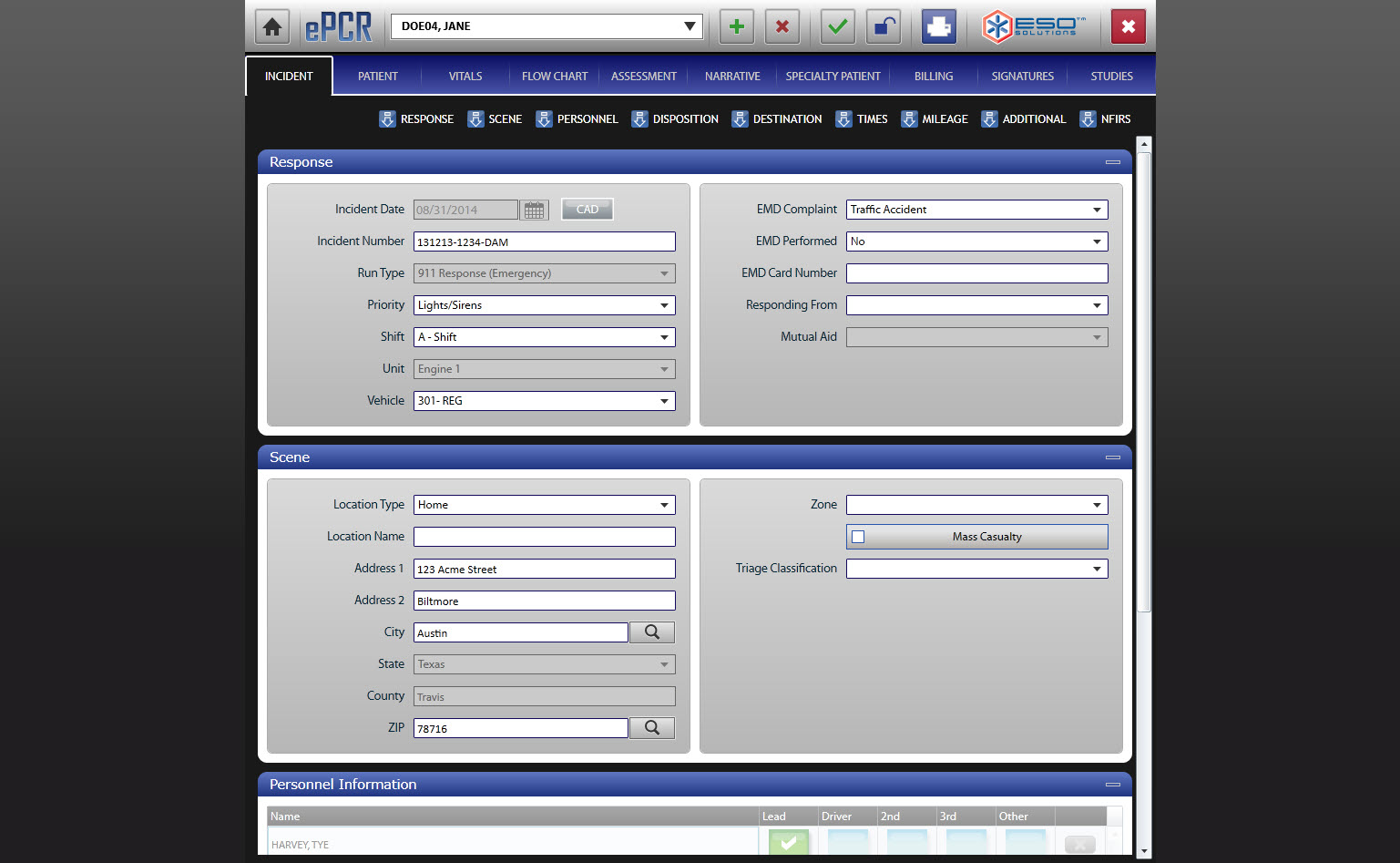Collapse the Response panel

click(1113, 162)
